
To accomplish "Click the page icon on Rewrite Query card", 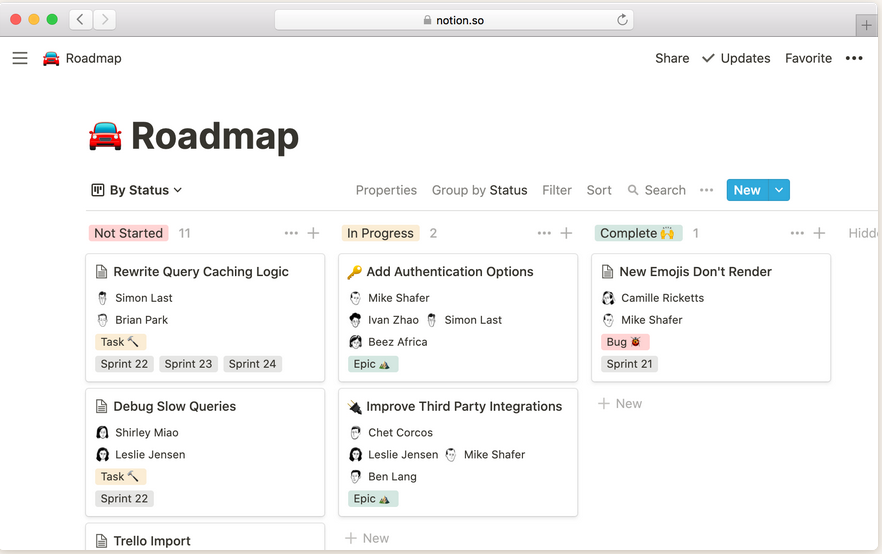I will coord(101,272).
